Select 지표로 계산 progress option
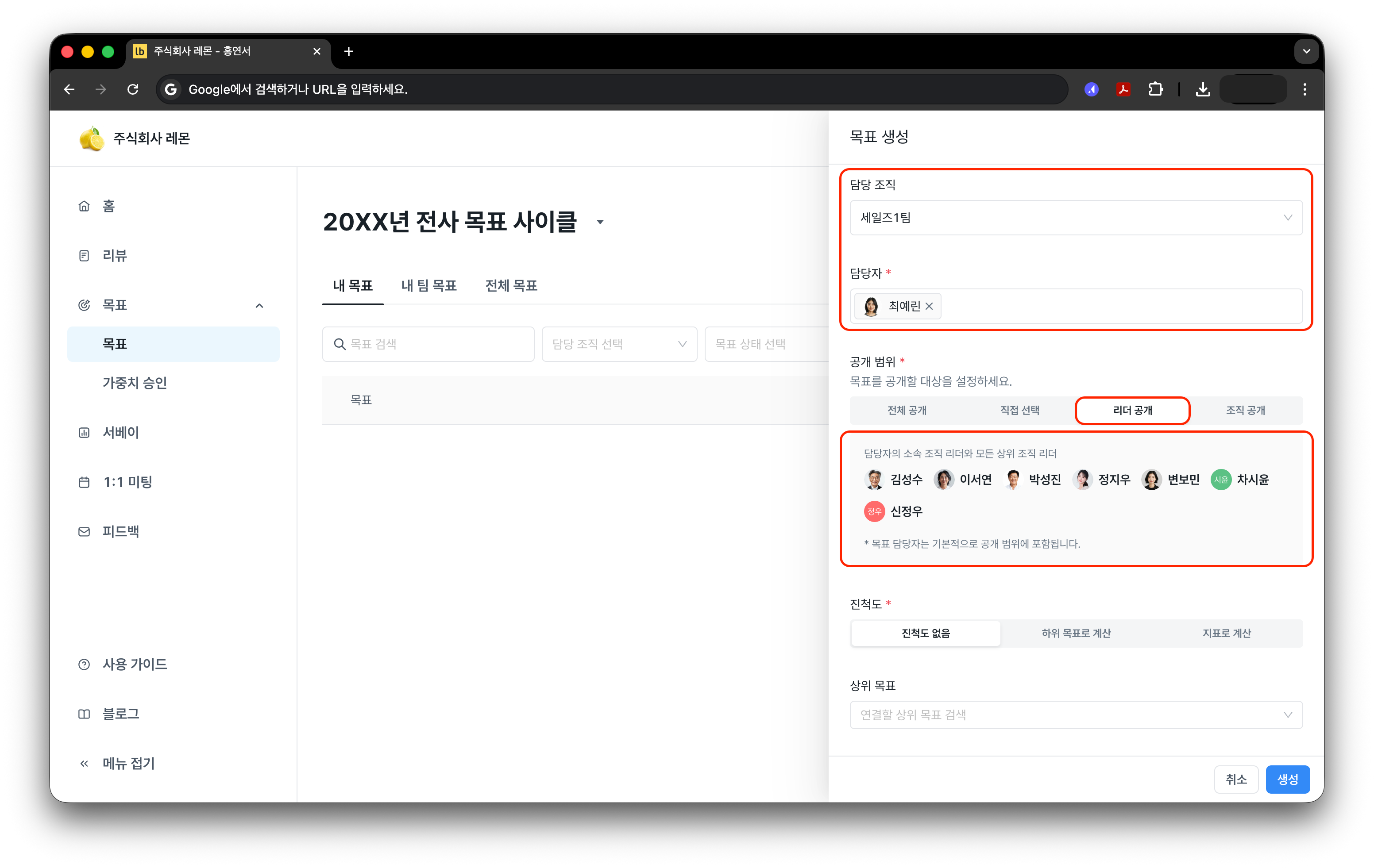 point(1226,633)
